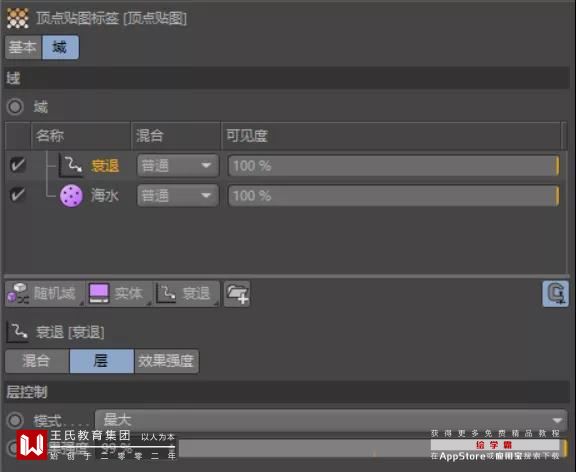Switch to the 基本 tab

(23, 47)
